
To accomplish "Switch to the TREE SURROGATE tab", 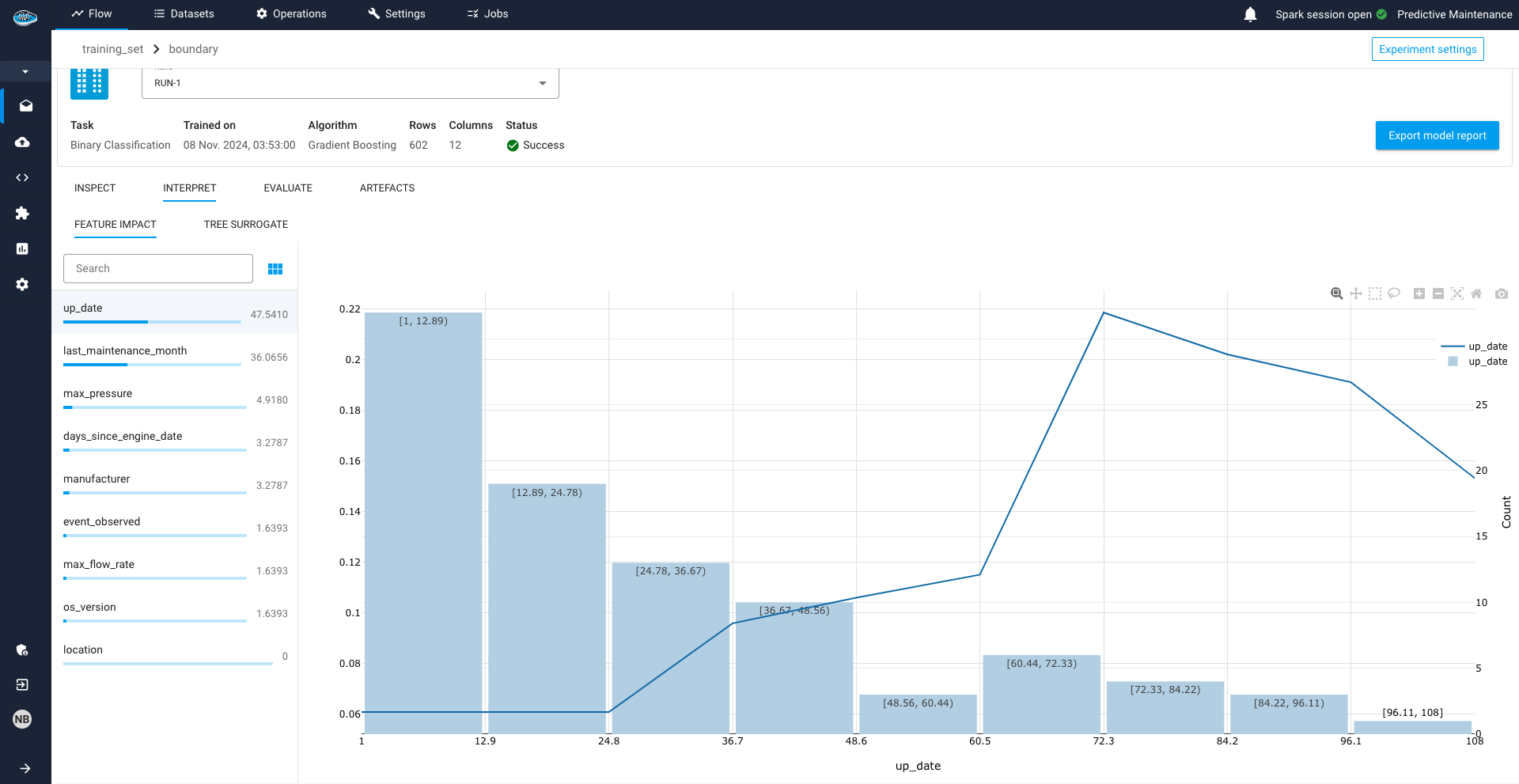I will click(245, 224).
